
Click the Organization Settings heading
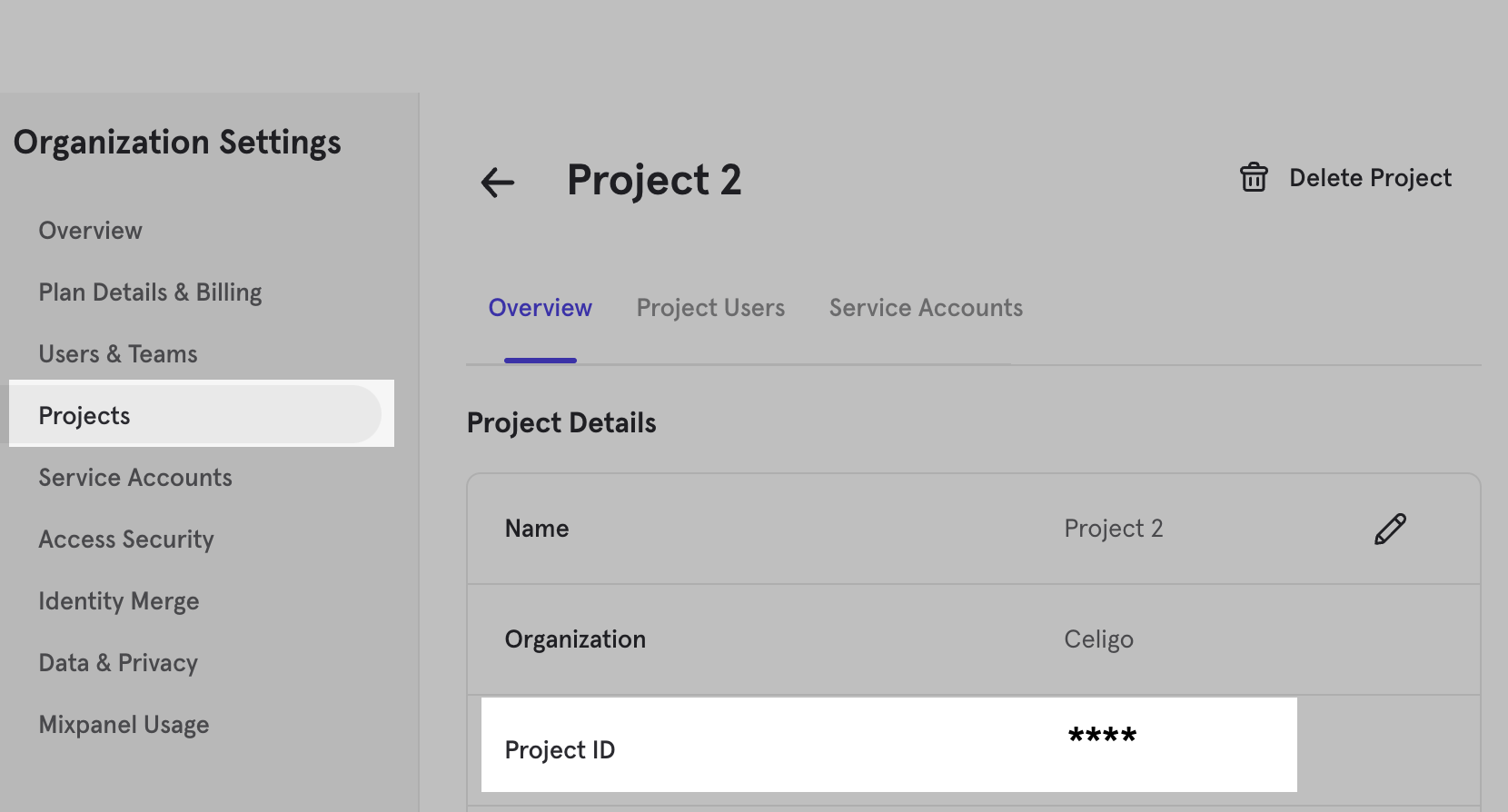coord(177,143)
